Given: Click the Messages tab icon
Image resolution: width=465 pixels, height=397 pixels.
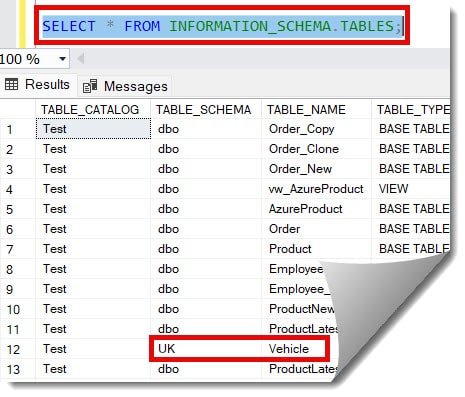Looking at the screenshot, I should point(90,86).
